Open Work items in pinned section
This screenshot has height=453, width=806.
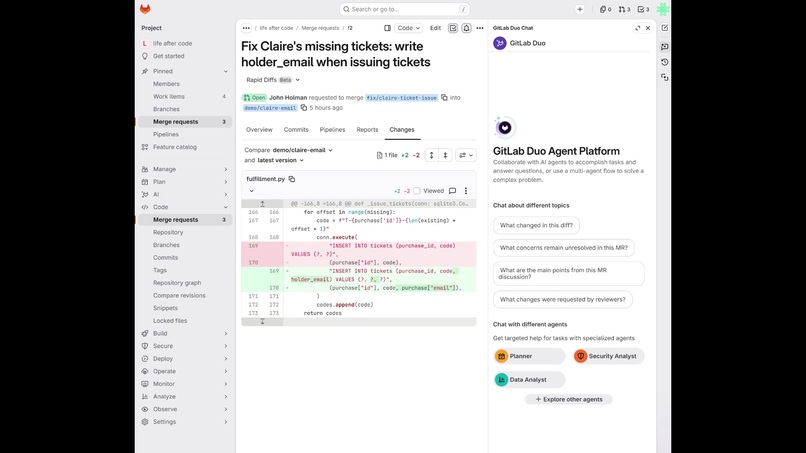coord(185,97)
